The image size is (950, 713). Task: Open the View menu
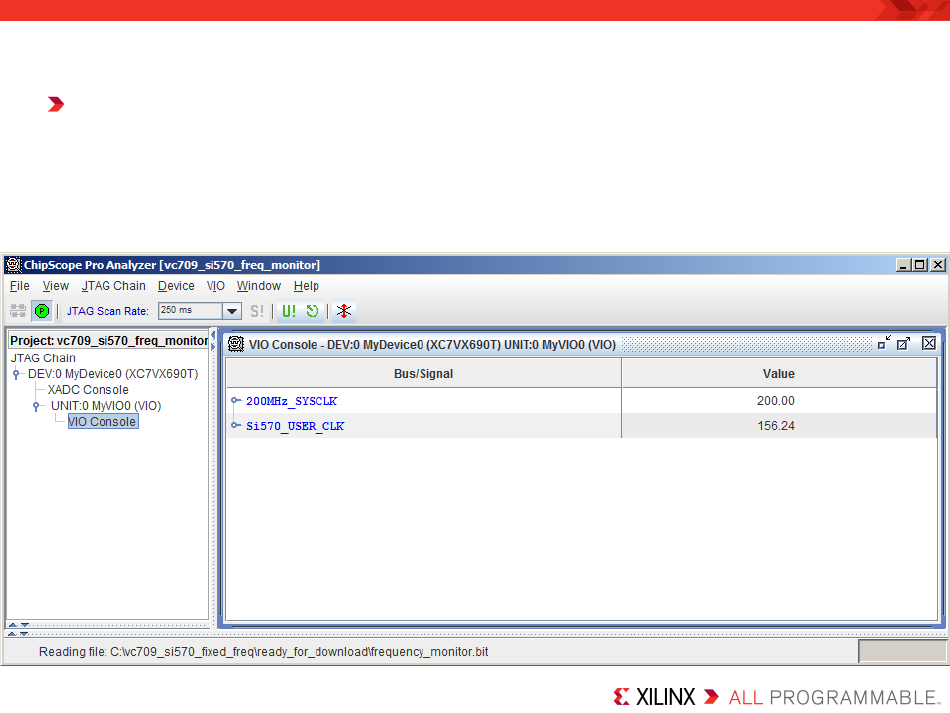click(56, 286)
